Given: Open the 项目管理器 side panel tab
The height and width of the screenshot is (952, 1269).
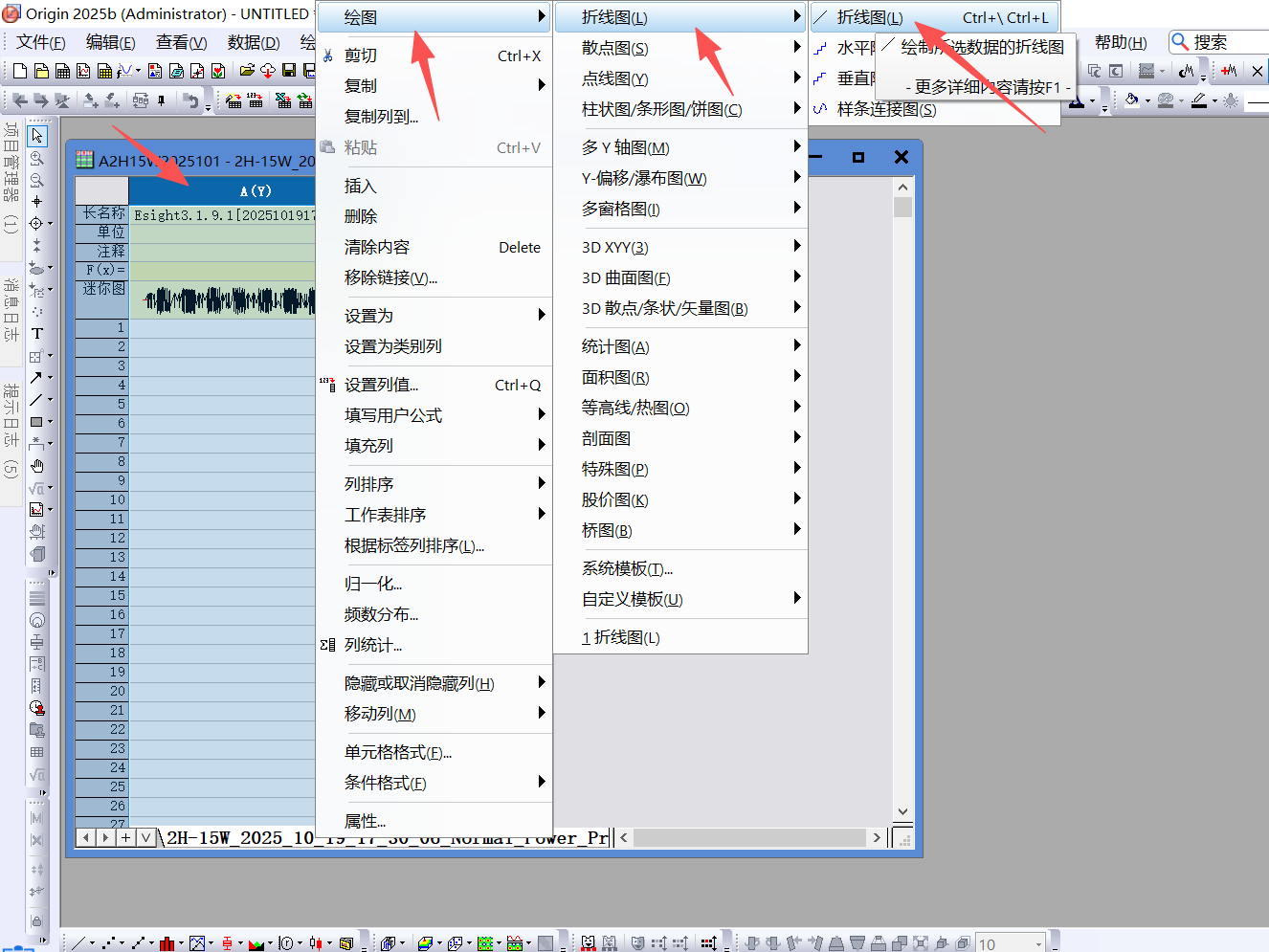Looking at the screenshot, I should (x=11, y=163).
